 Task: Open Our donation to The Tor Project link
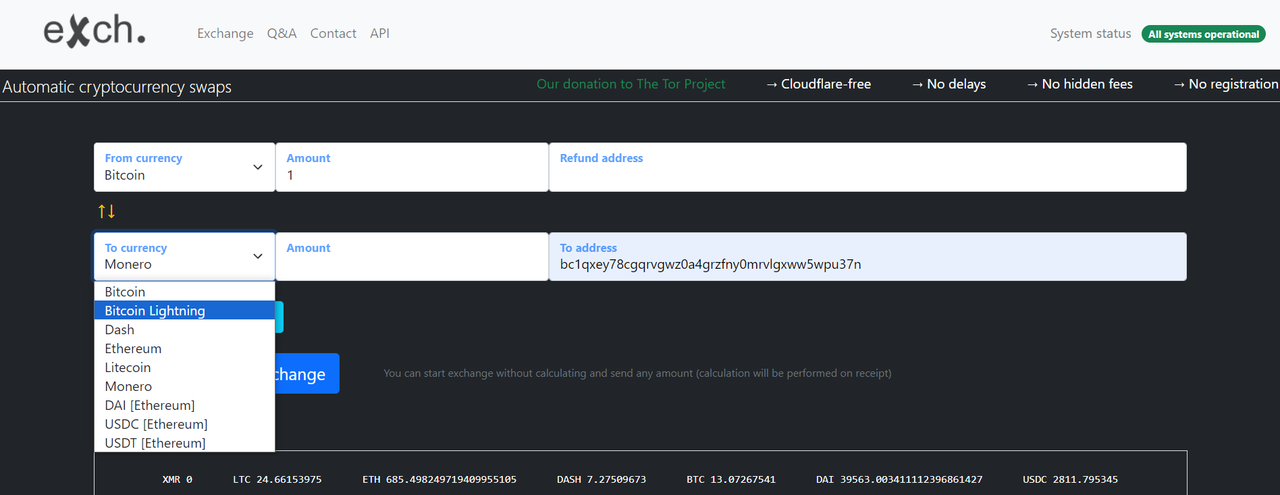pyautogui.click(x=631, y=84)
